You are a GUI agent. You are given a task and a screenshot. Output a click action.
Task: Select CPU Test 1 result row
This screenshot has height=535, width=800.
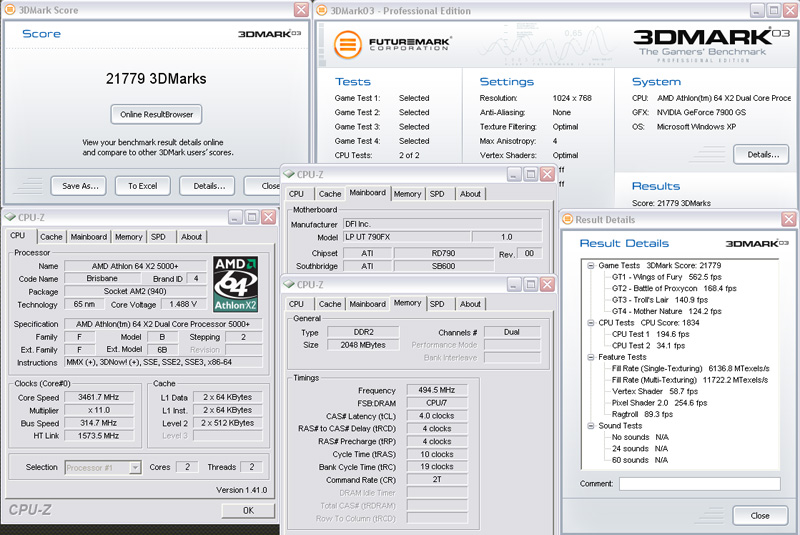click(651, 334)
